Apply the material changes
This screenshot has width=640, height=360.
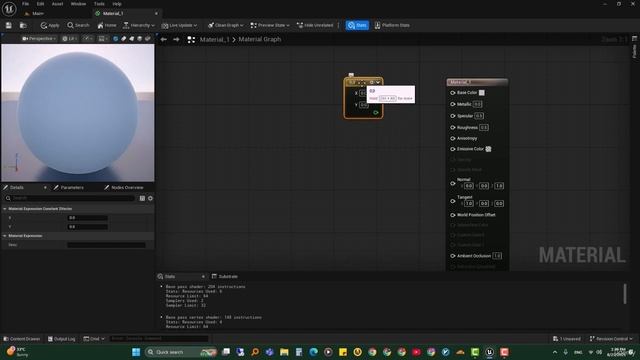(x=50, y=25)
